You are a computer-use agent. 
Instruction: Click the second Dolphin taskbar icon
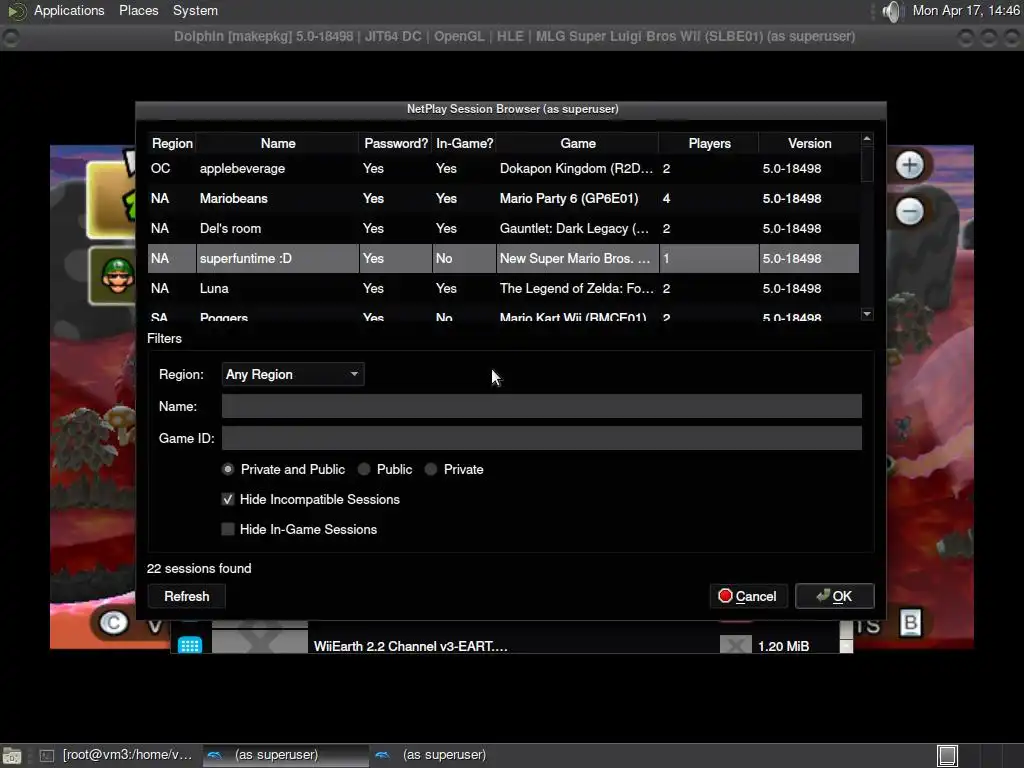pyautogui.click(x=383, y=756)
